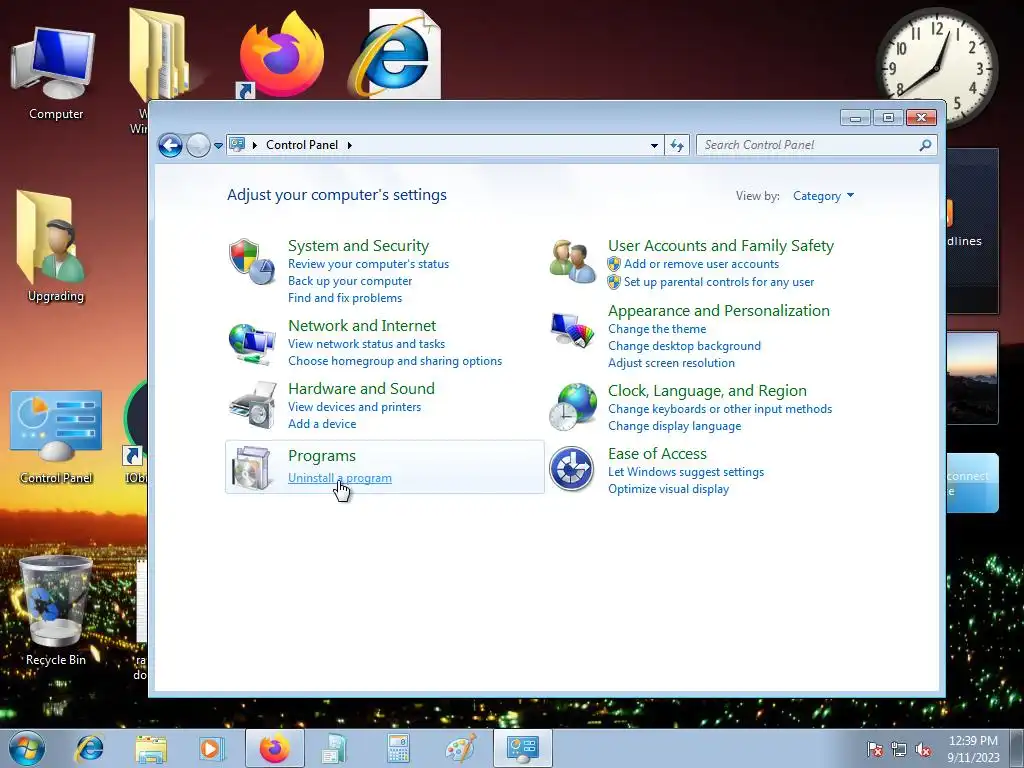Click the disabled Forward arrow button
Screen dimensions: 1024x768
tap(198, 145)
